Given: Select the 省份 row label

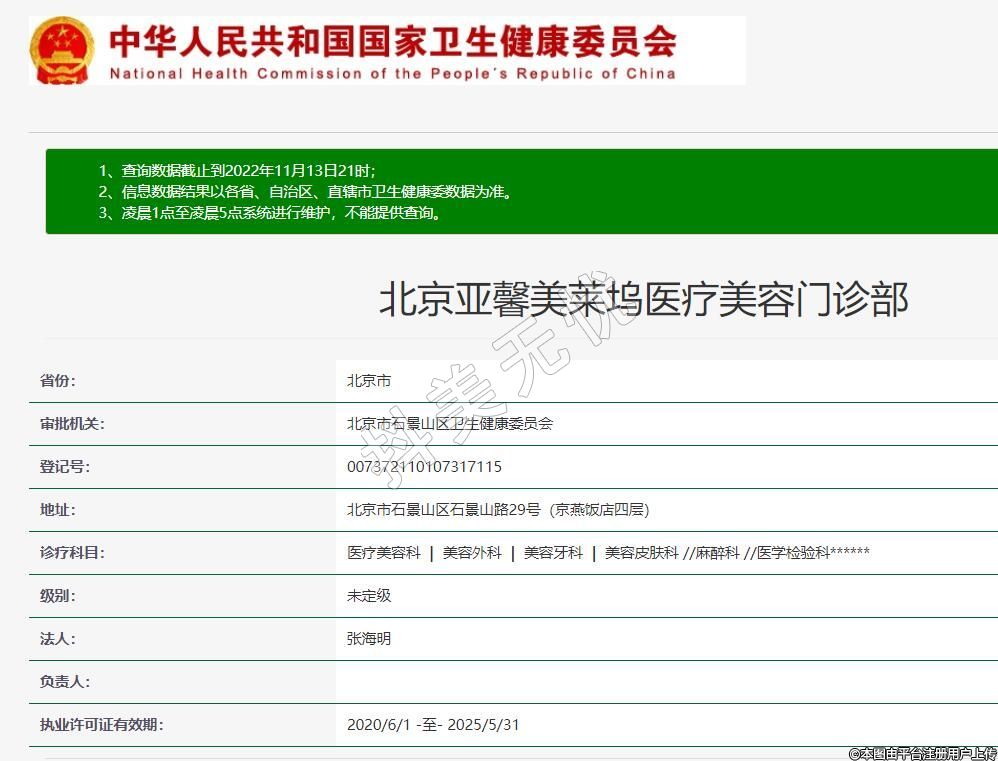Looking at the screenshot, I should point(58,381).
